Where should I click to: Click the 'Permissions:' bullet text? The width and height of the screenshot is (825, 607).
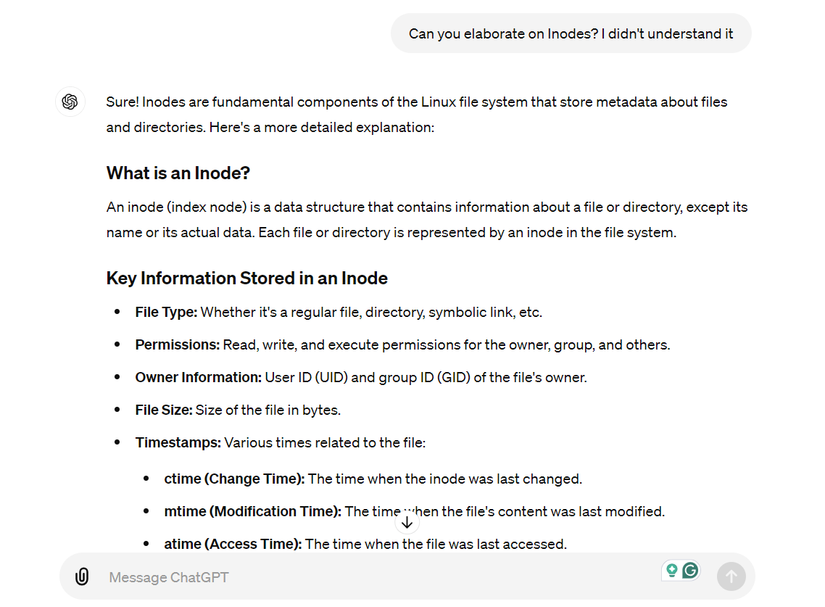pos(177,345)
